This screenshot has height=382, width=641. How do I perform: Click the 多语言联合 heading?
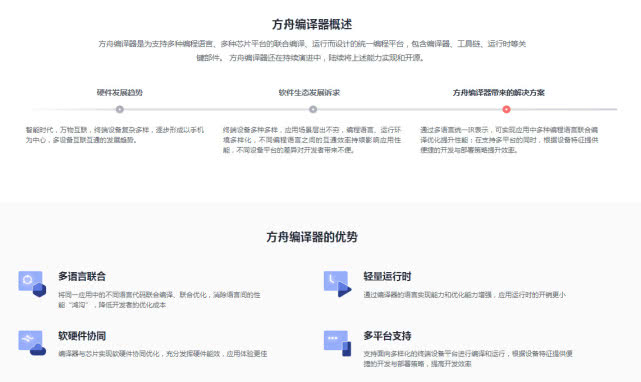click(82, 276)
